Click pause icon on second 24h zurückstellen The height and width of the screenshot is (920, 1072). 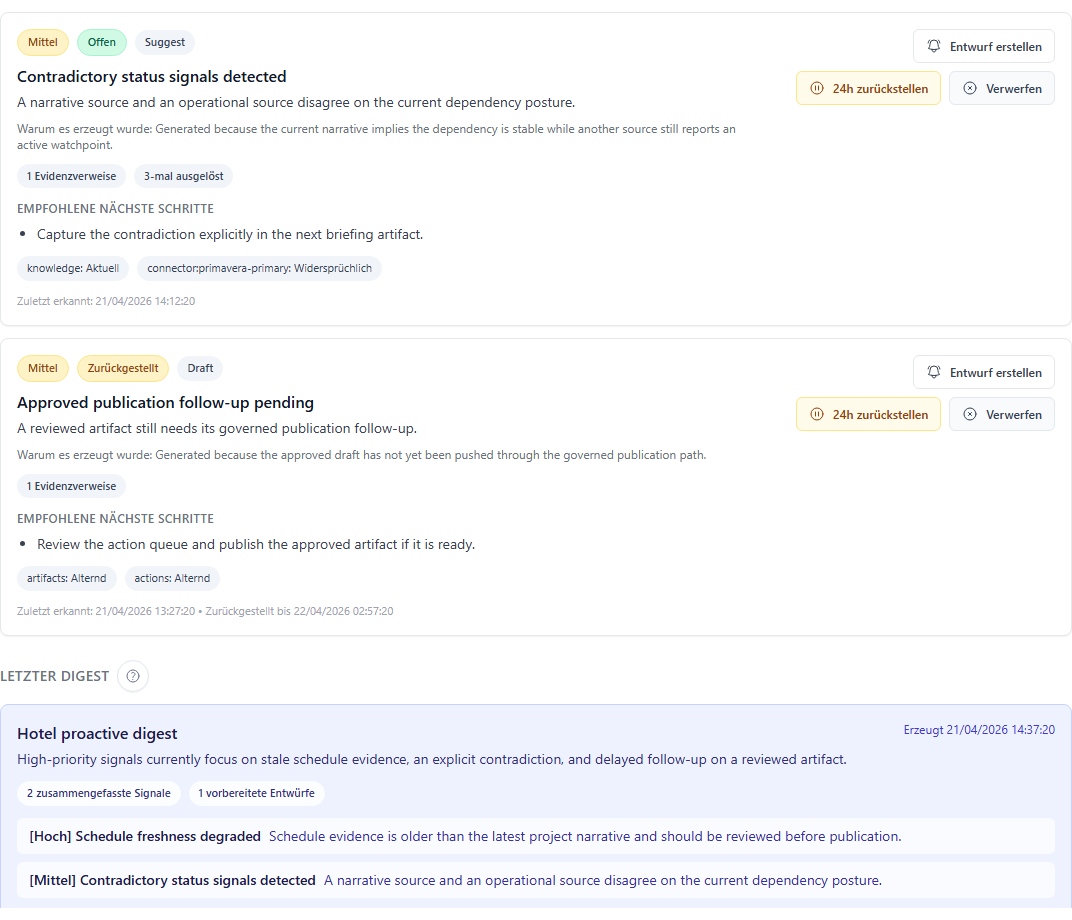pyautogui.click(x=817, y=414)
